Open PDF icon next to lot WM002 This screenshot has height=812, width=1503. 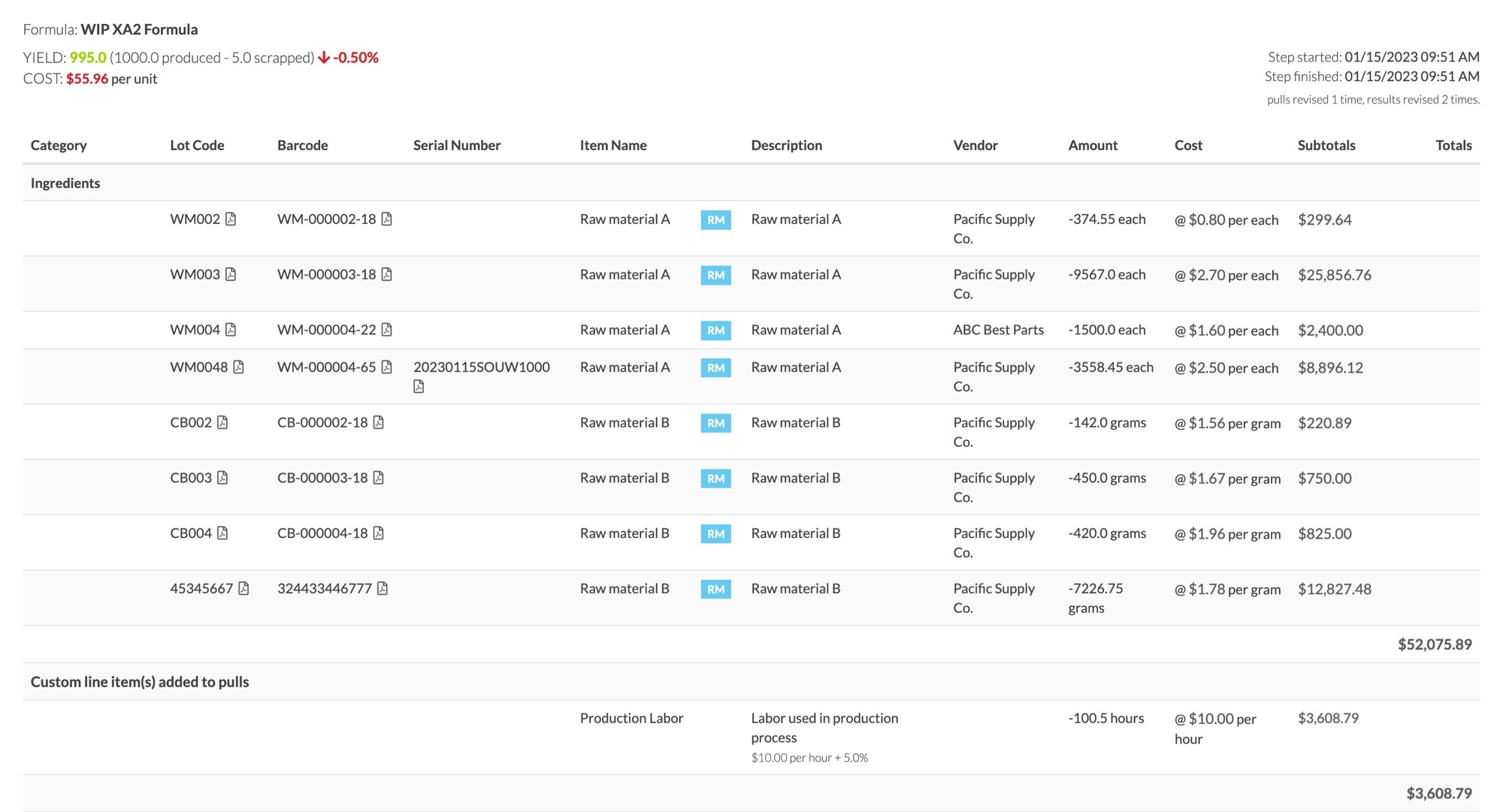231,219
